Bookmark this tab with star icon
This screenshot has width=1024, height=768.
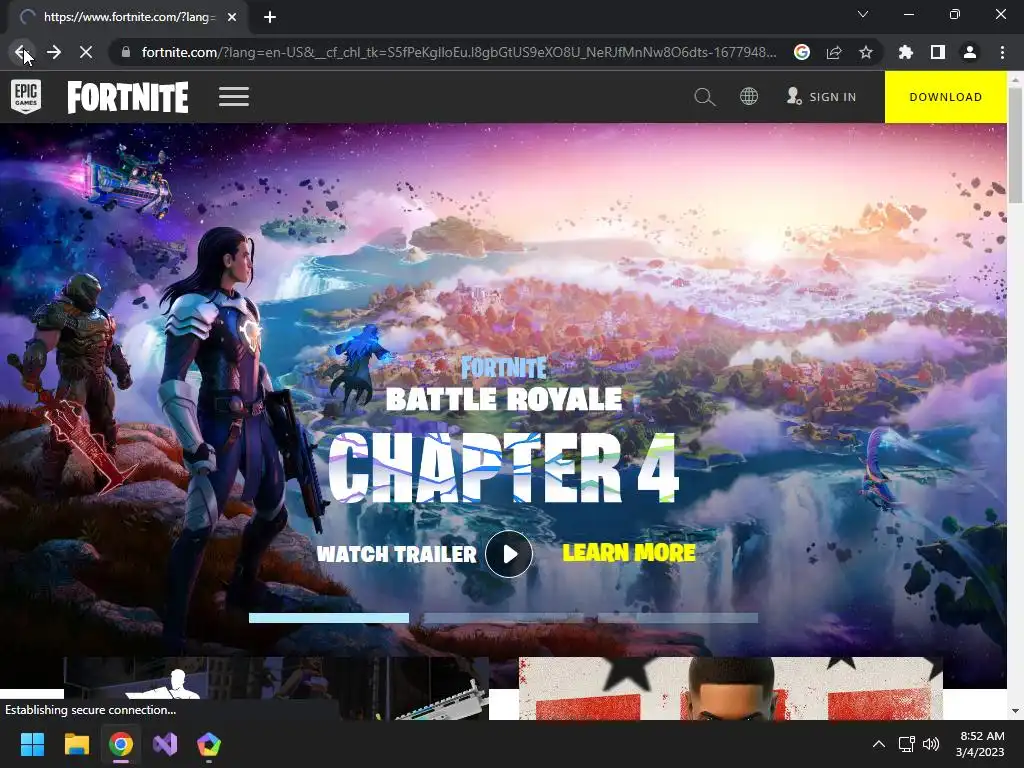(866, 52)
